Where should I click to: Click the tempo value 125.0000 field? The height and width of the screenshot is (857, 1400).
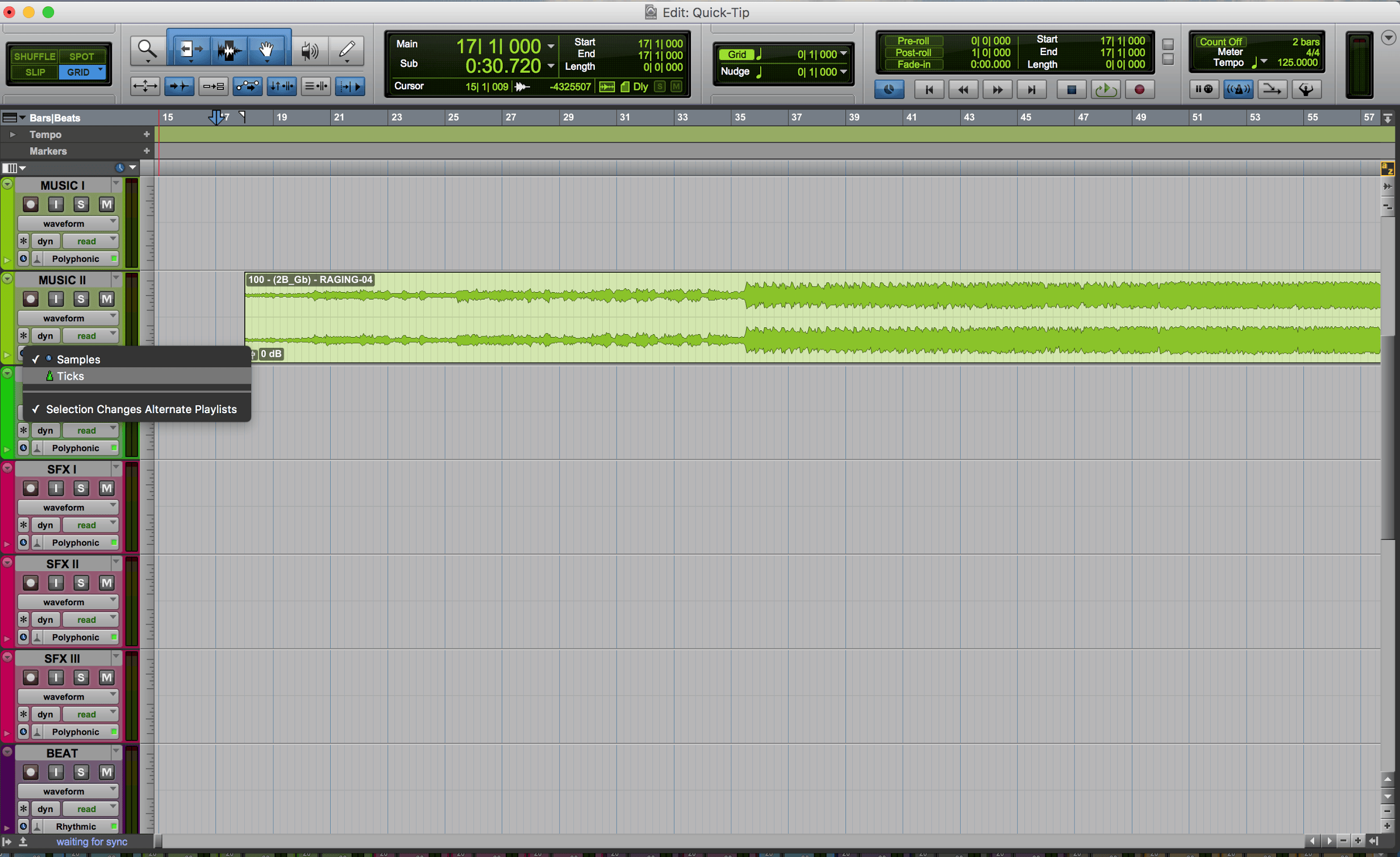coord(1297,63)
